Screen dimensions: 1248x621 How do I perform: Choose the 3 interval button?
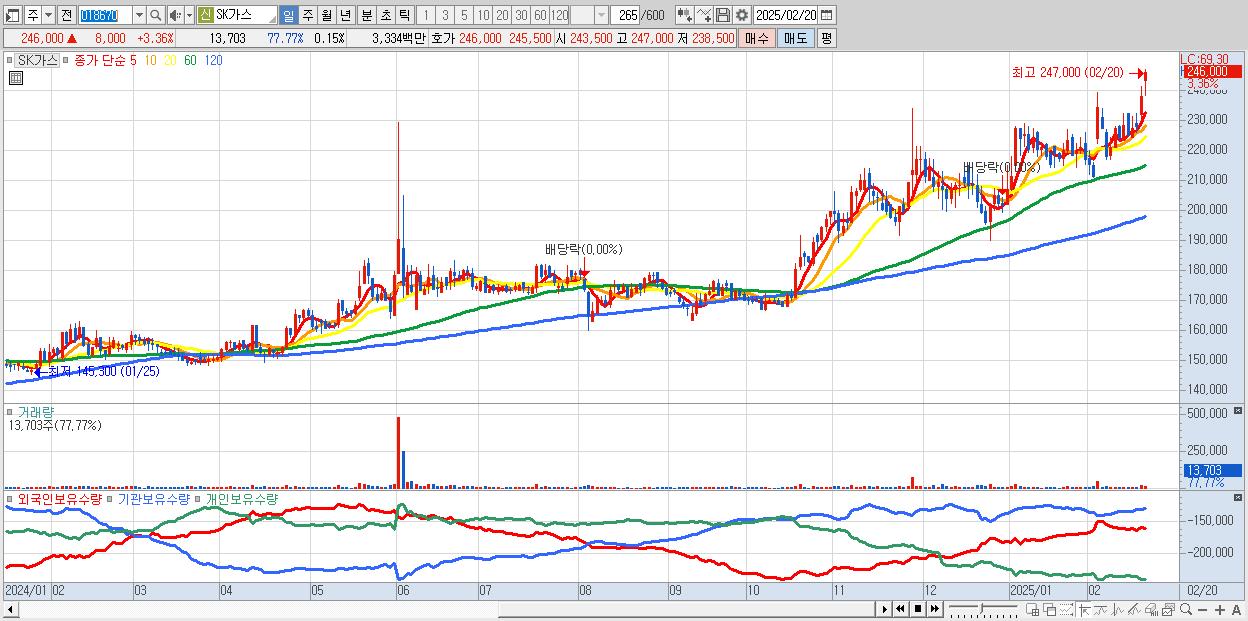pyautogui.click(x=445, y=15)
